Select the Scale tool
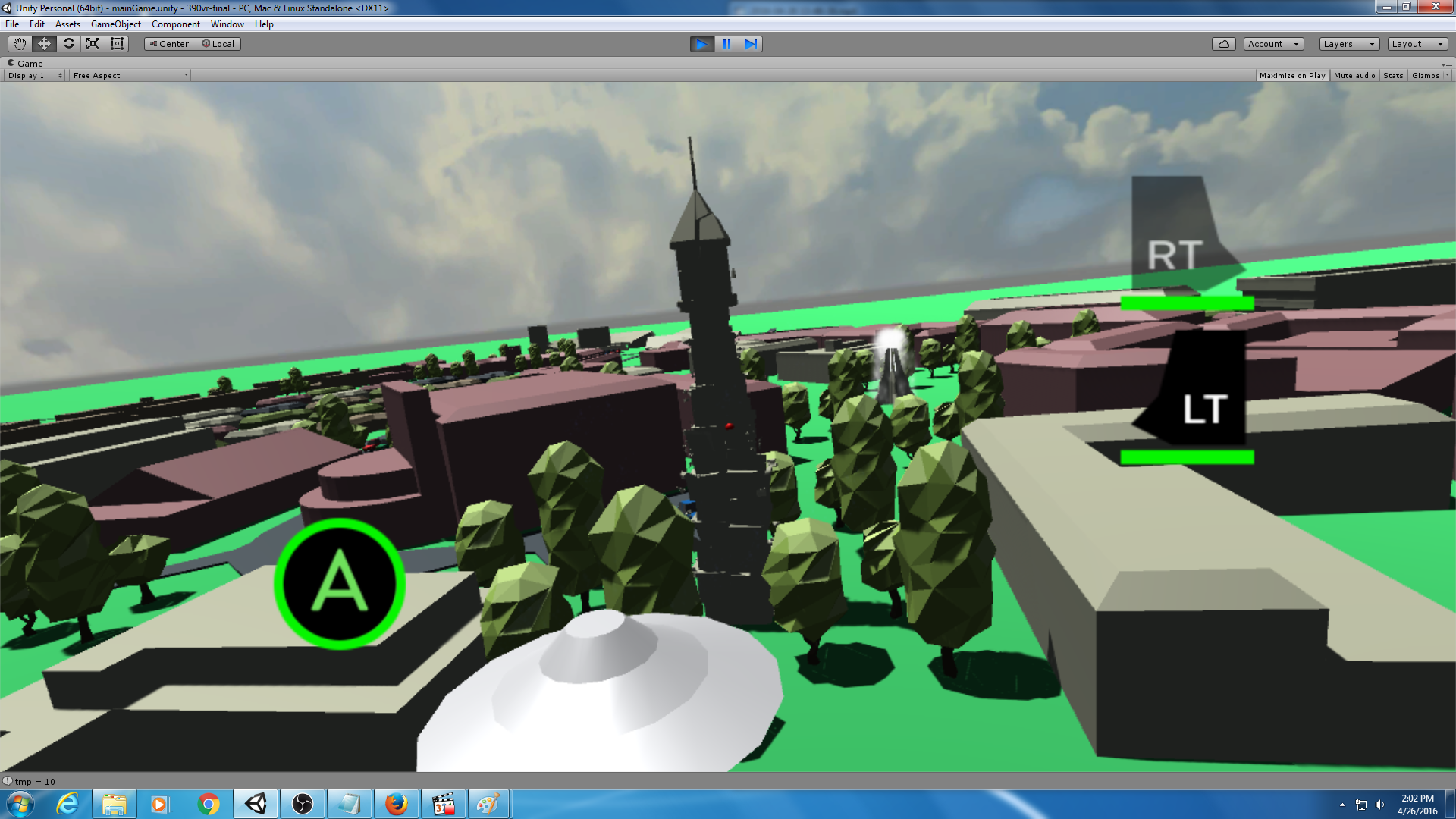The image size is (1456, 819). (93, 44)
